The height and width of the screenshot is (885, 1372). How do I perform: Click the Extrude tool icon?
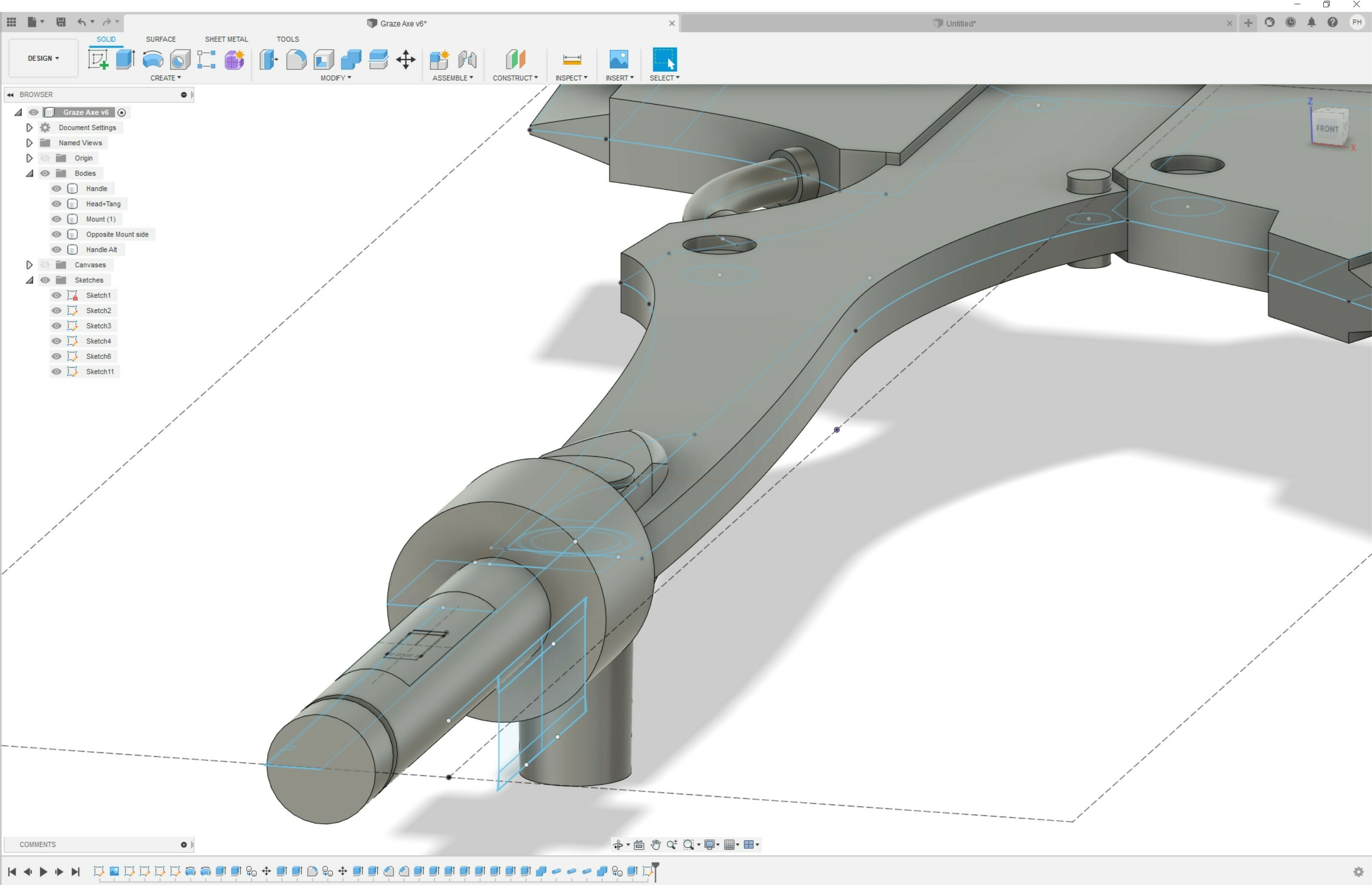[x=125, y=59]
